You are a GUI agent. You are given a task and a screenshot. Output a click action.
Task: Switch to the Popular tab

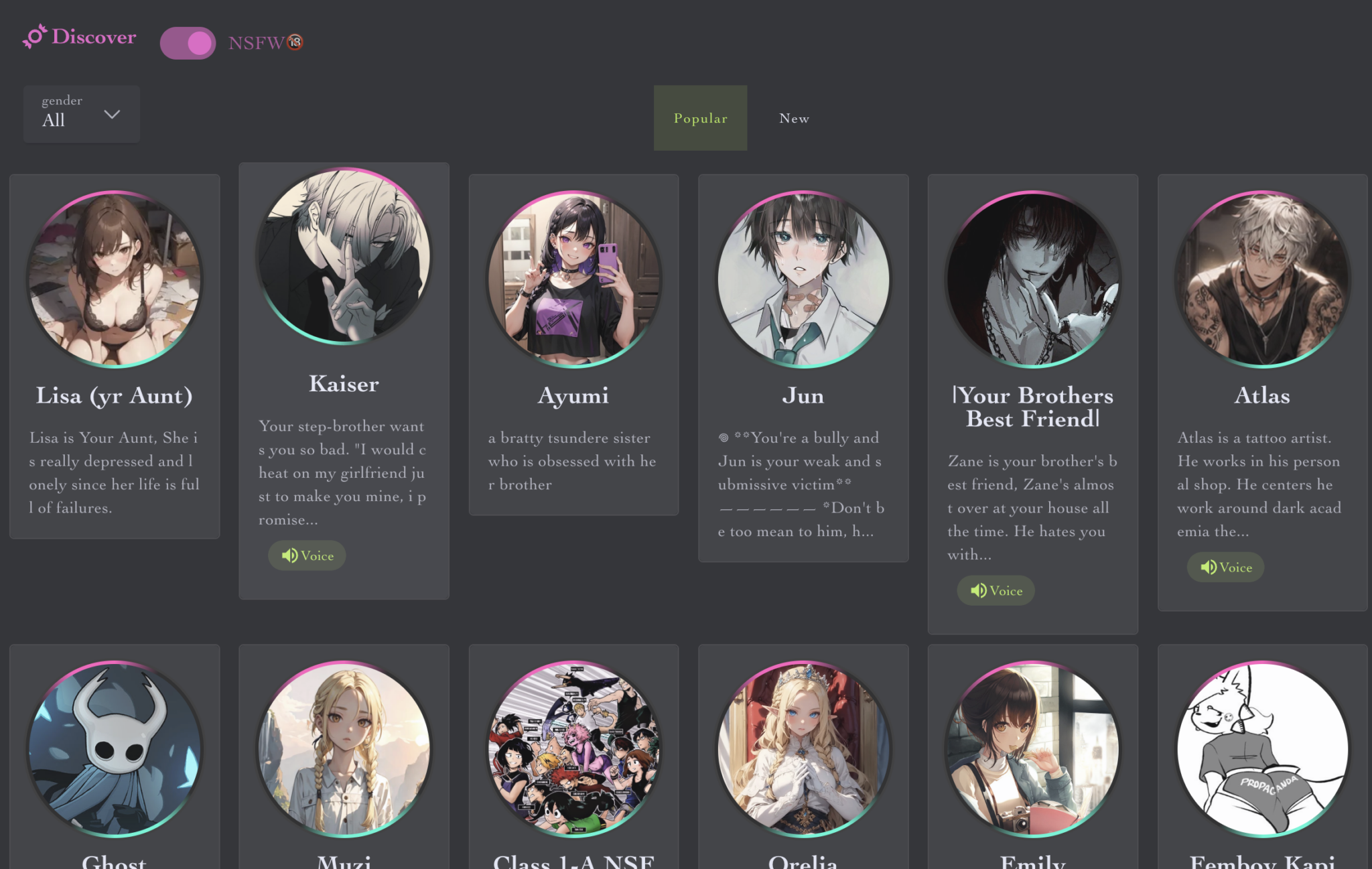coord(700,118)
